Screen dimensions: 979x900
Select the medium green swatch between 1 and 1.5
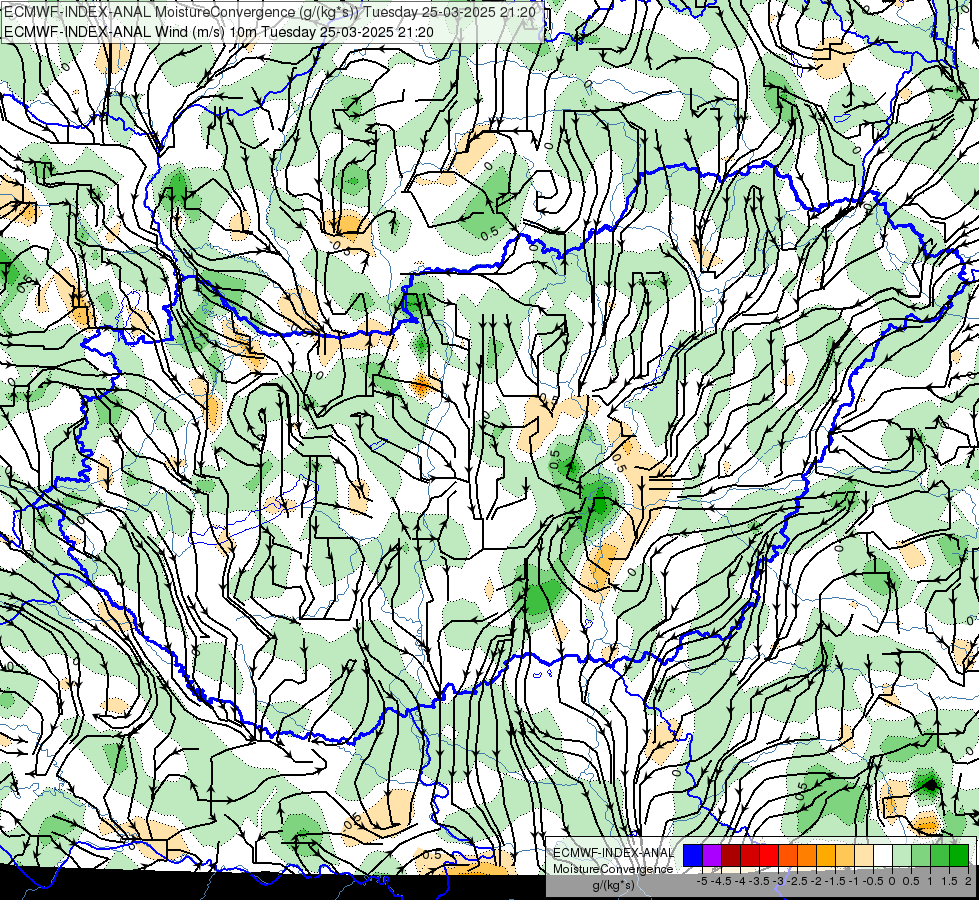940,855
